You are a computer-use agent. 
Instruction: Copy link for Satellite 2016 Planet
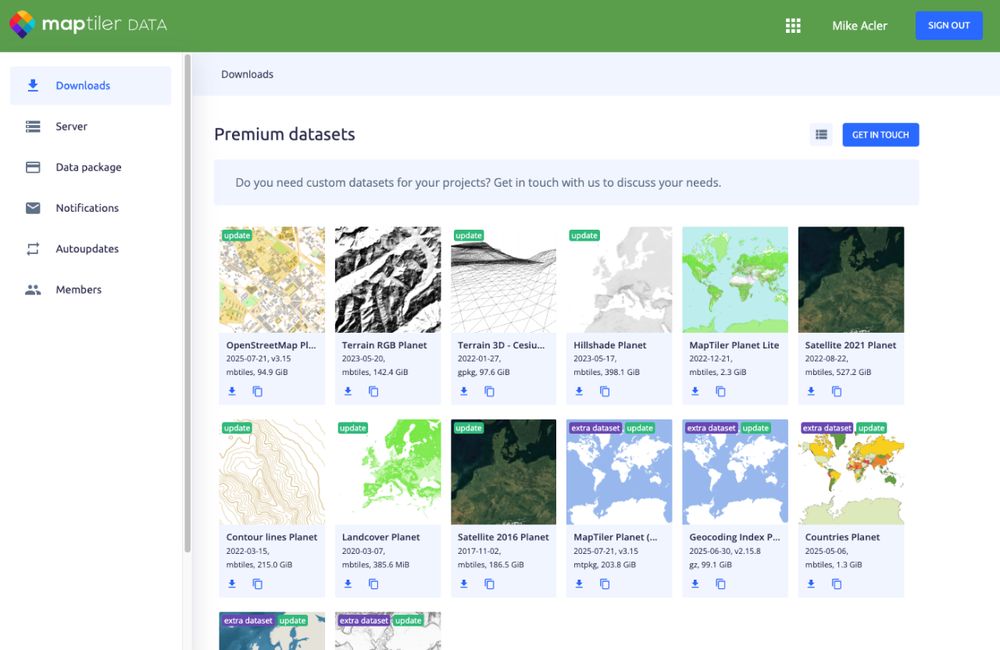[x=489, y=584]
